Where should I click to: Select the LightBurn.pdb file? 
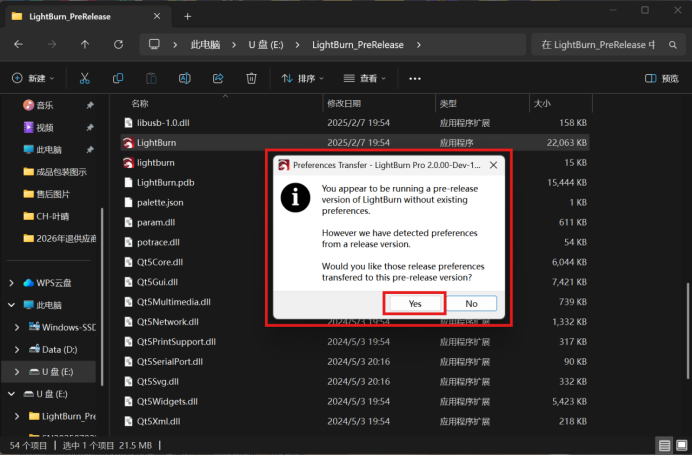[x=165, y=182]
